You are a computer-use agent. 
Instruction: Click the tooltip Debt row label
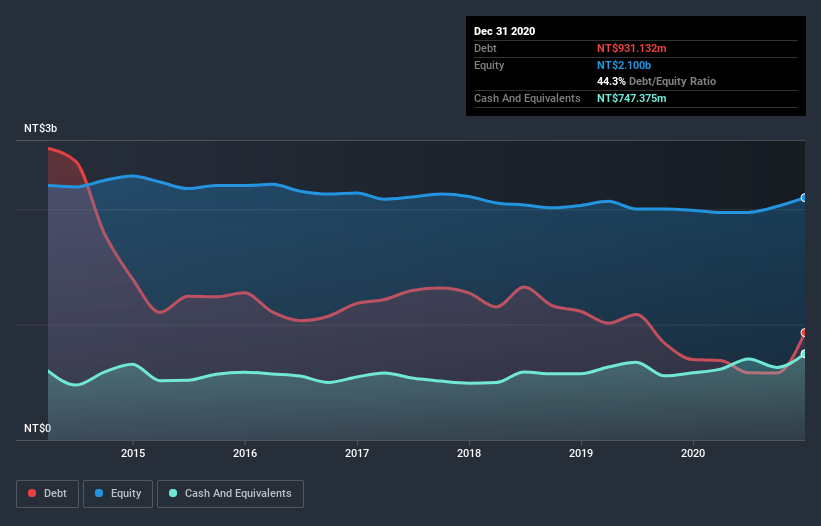click(x=485, y=48)
